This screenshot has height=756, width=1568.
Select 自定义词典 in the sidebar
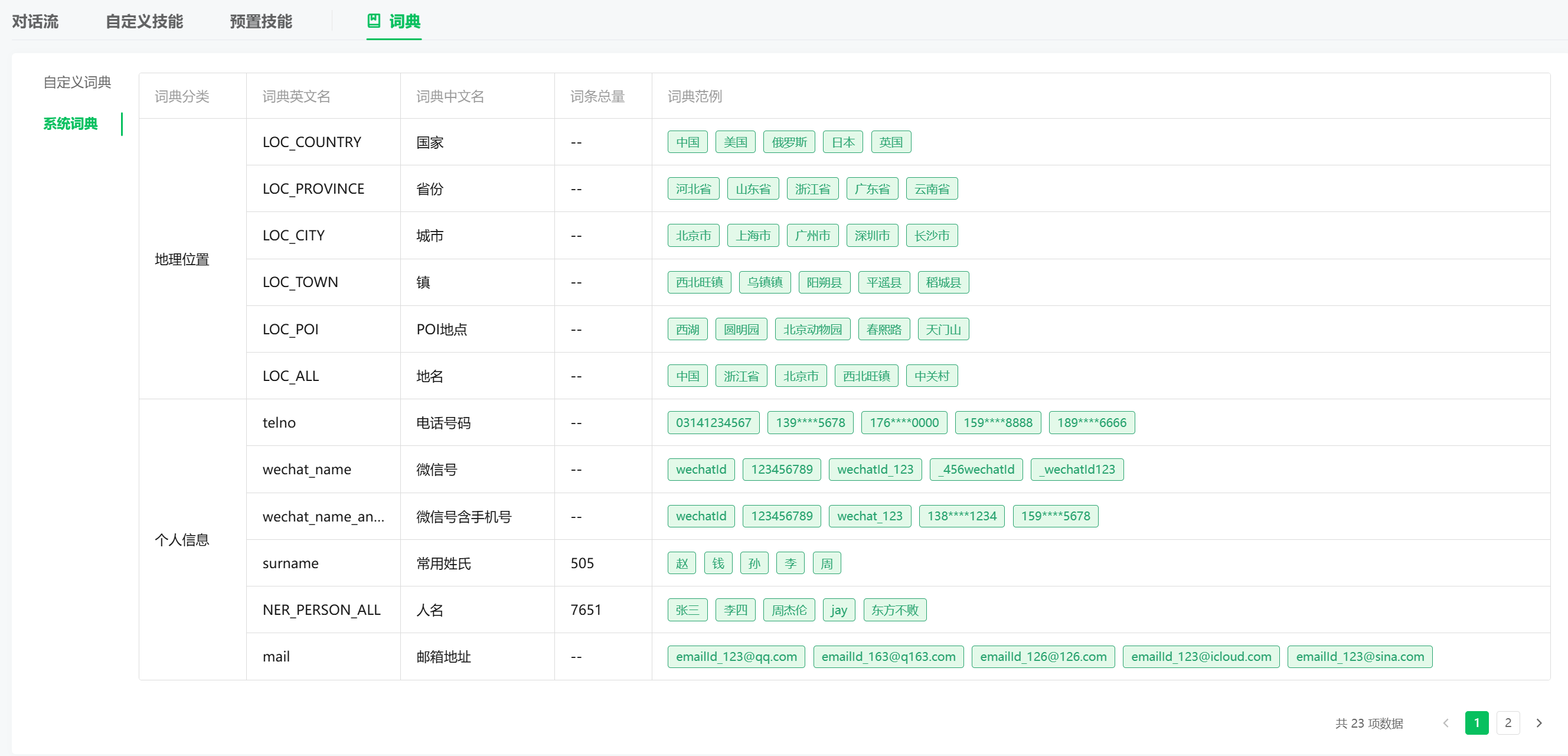click(x=77, y=82)
